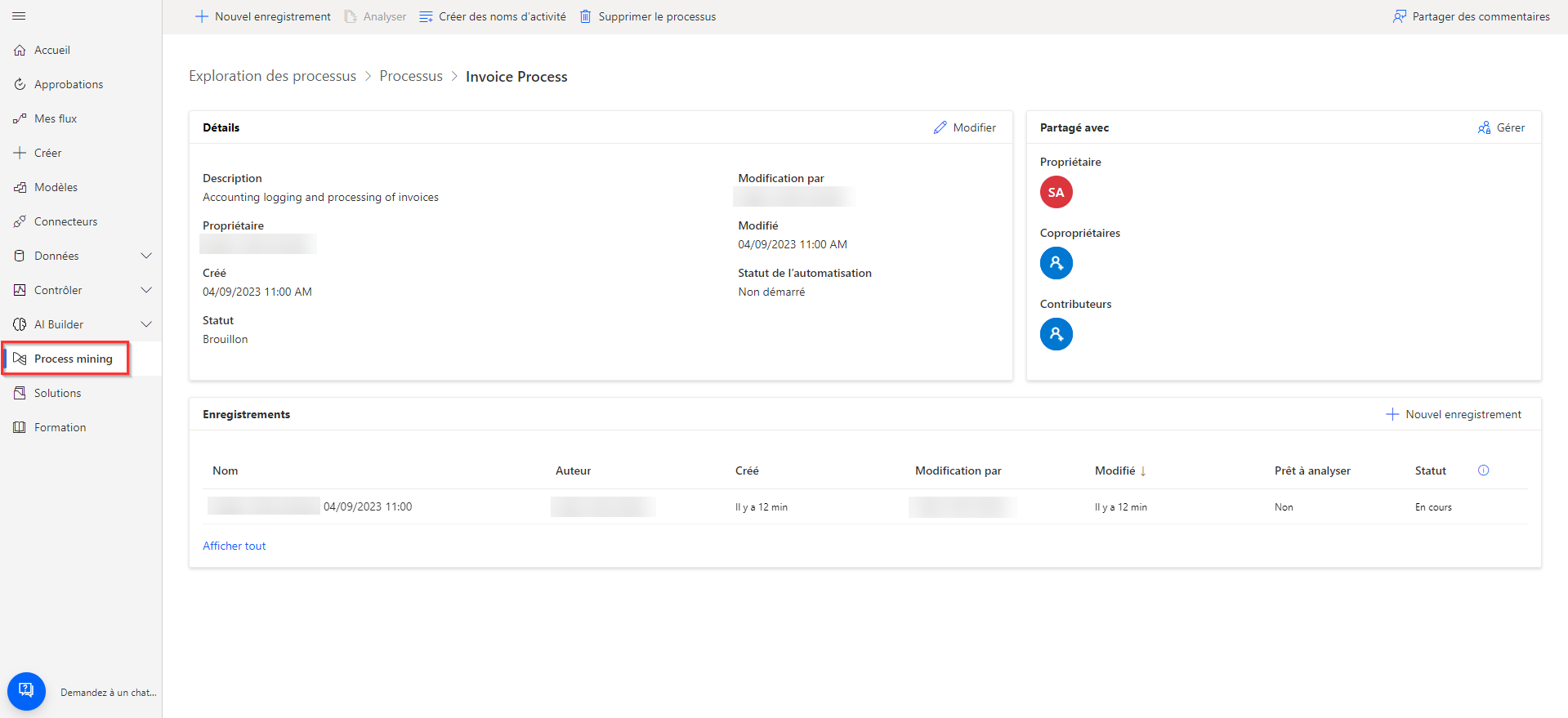
Task: Click the SA owner avatar
Action: coord(1056,193)
